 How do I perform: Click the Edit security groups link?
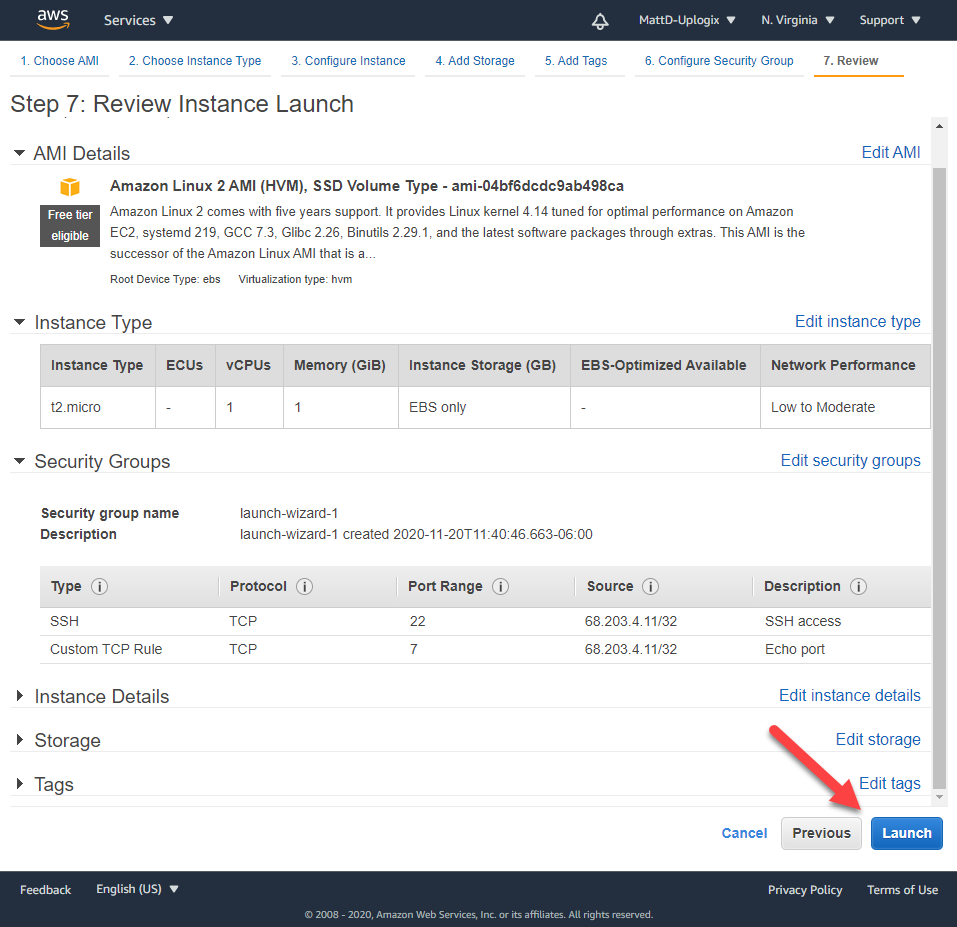pyautogui.click(x=850, y=461)
